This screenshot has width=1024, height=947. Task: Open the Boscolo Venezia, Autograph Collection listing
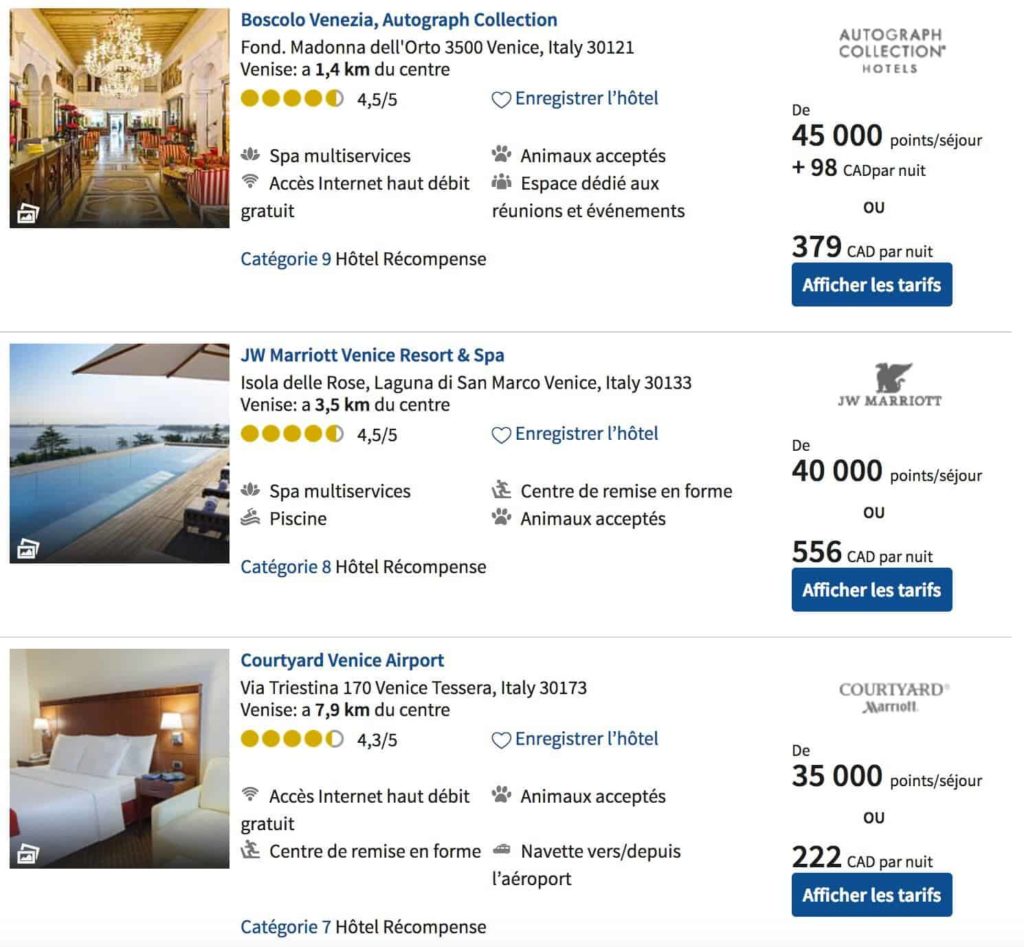click(x=398, y=19)
